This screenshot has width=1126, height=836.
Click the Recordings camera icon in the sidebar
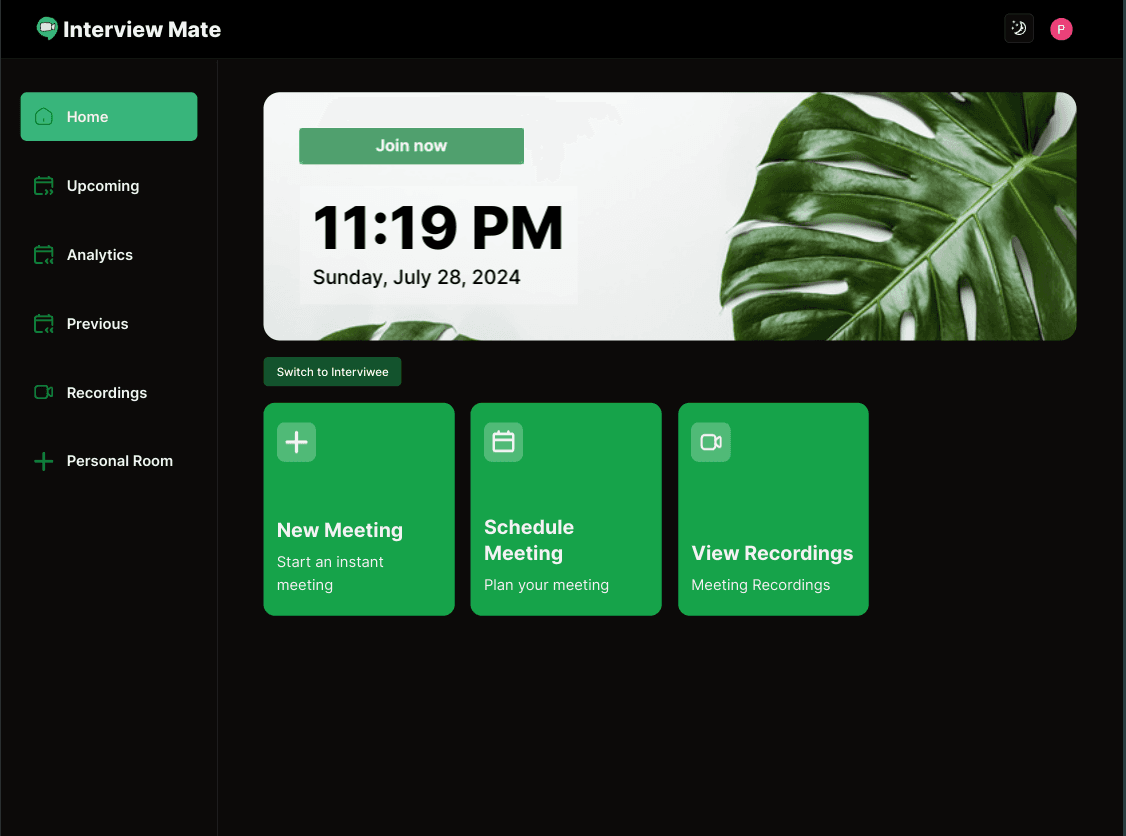(44, 392)
